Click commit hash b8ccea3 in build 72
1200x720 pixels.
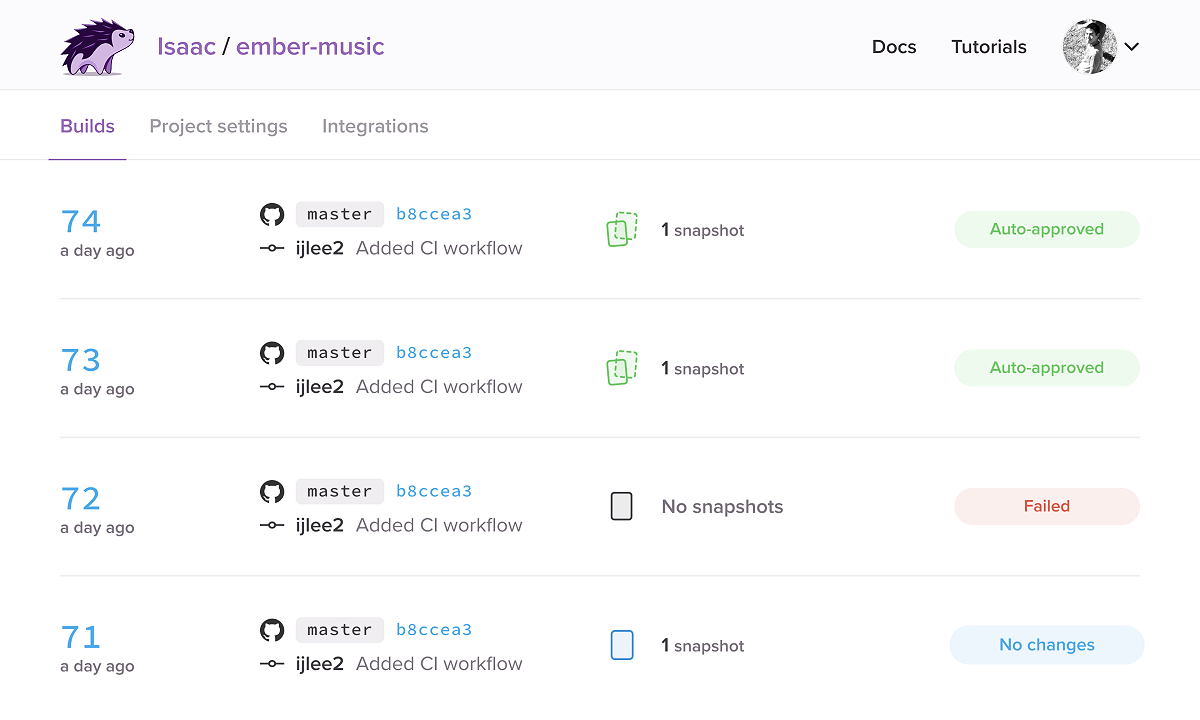coord(434,491)
